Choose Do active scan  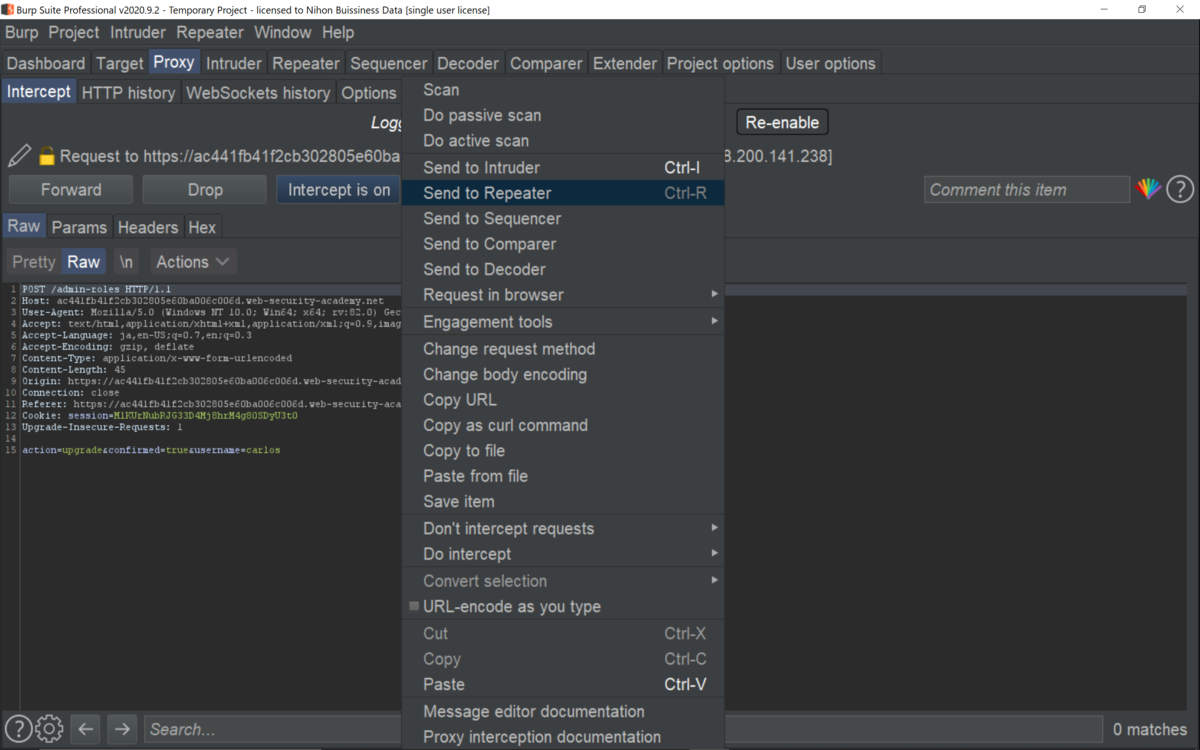pyautogui.click(x=562, y=141)
